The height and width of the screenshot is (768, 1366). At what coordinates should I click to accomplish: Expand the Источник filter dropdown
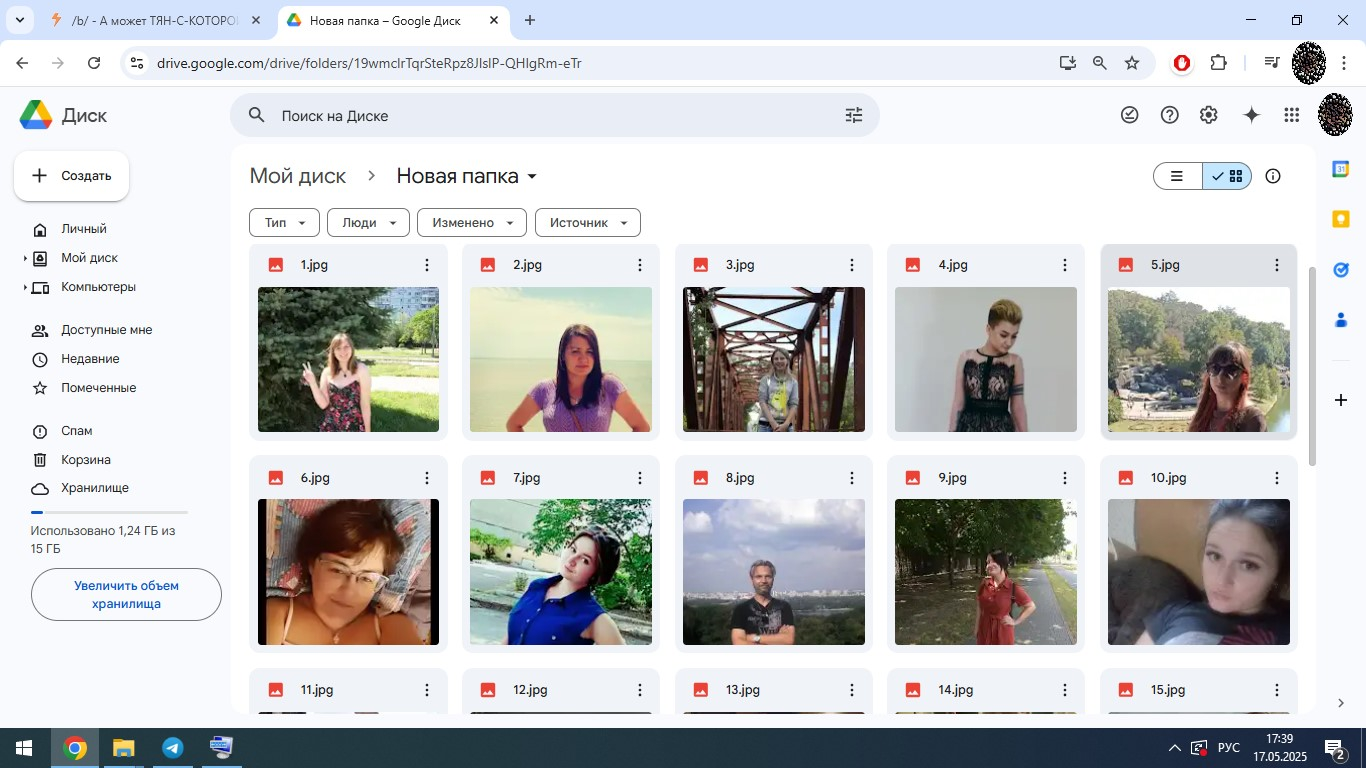(x=588, y=222)
